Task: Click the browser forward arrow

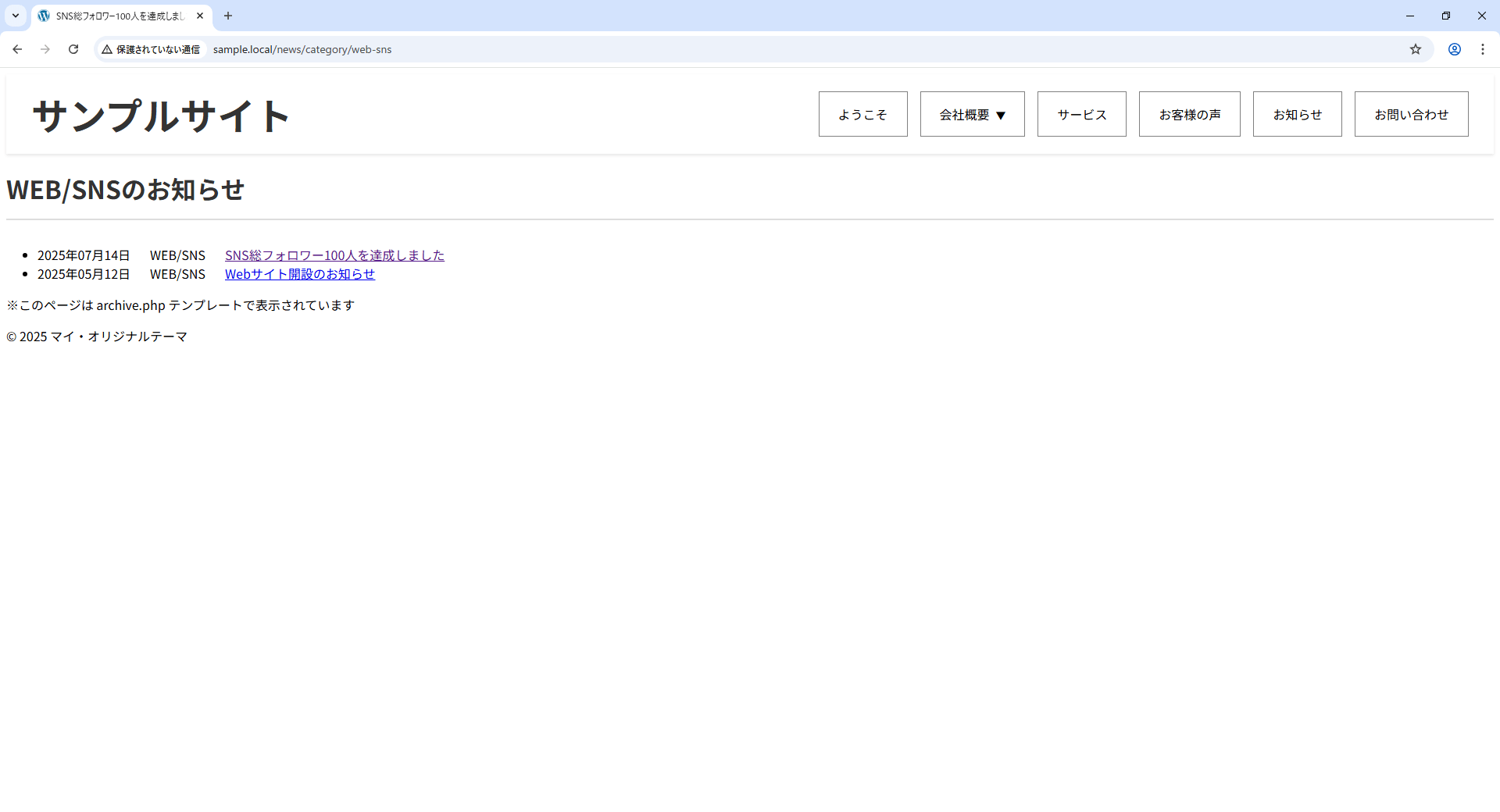Action: point(45,49)
